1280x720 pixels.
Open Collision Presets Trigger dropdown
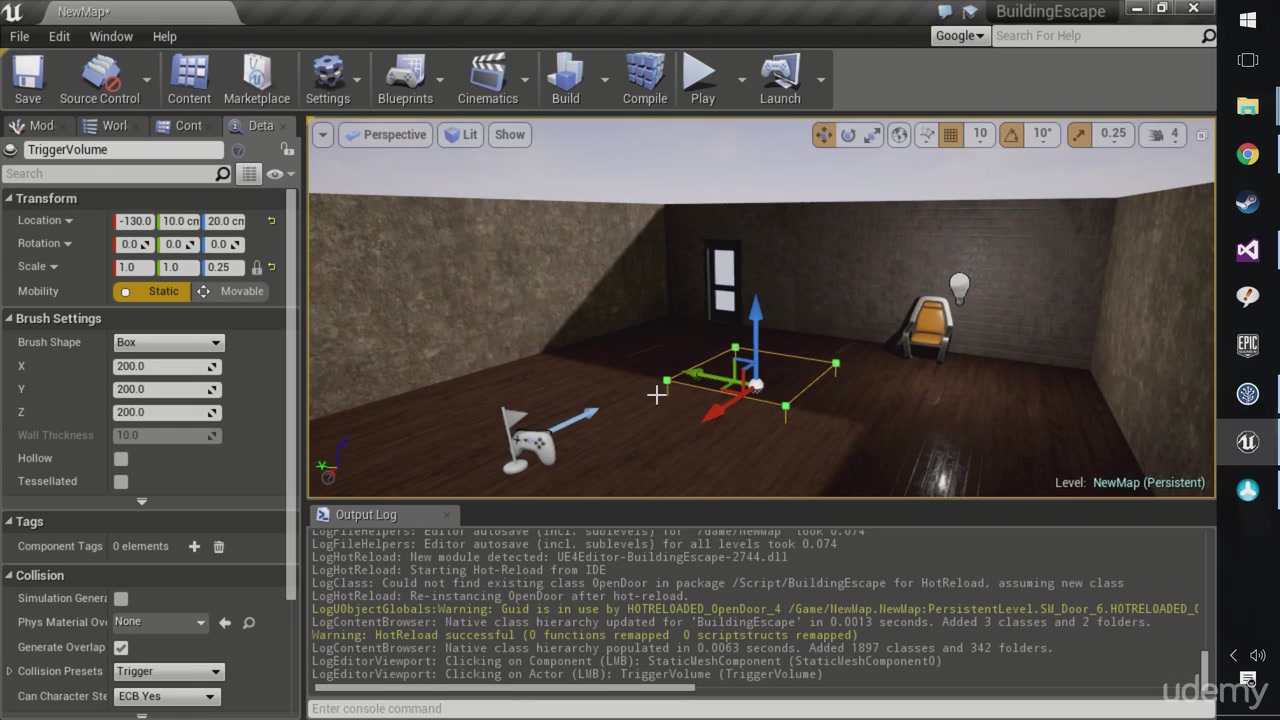[x=168, y=671]
